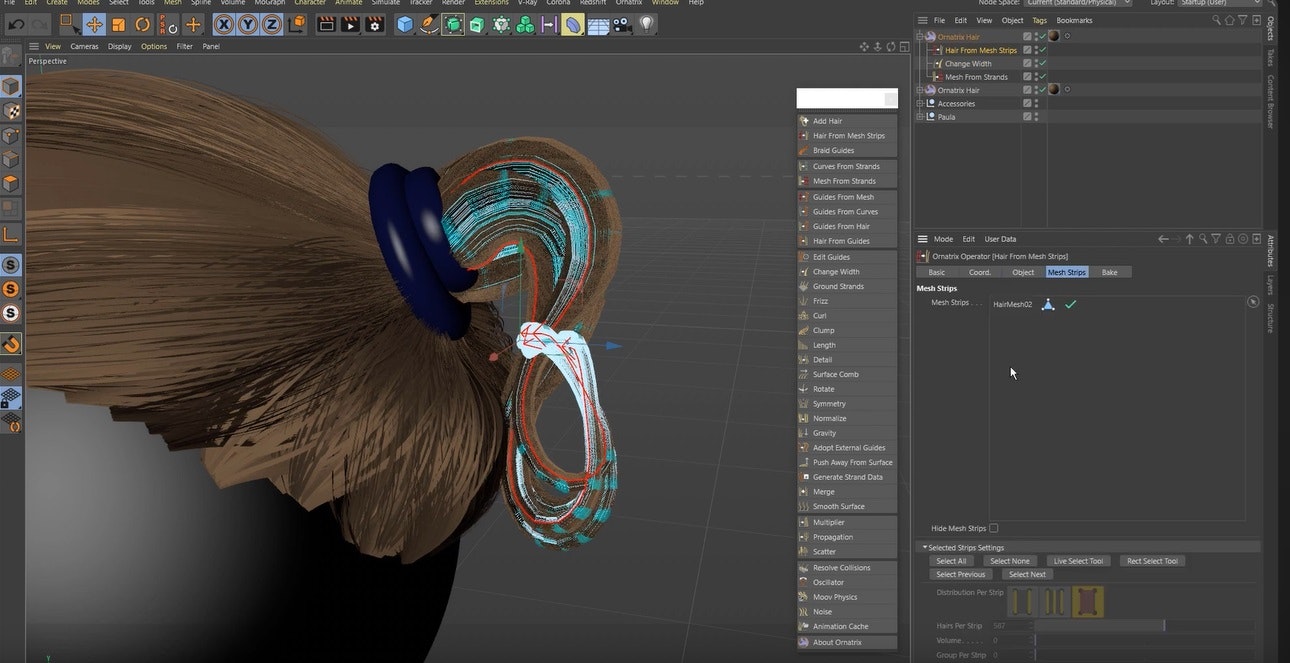Click Frizz in the Ornatrix operator list
Image resolution: width=1290 pixels, height=663 pixels.
(847, 301)
